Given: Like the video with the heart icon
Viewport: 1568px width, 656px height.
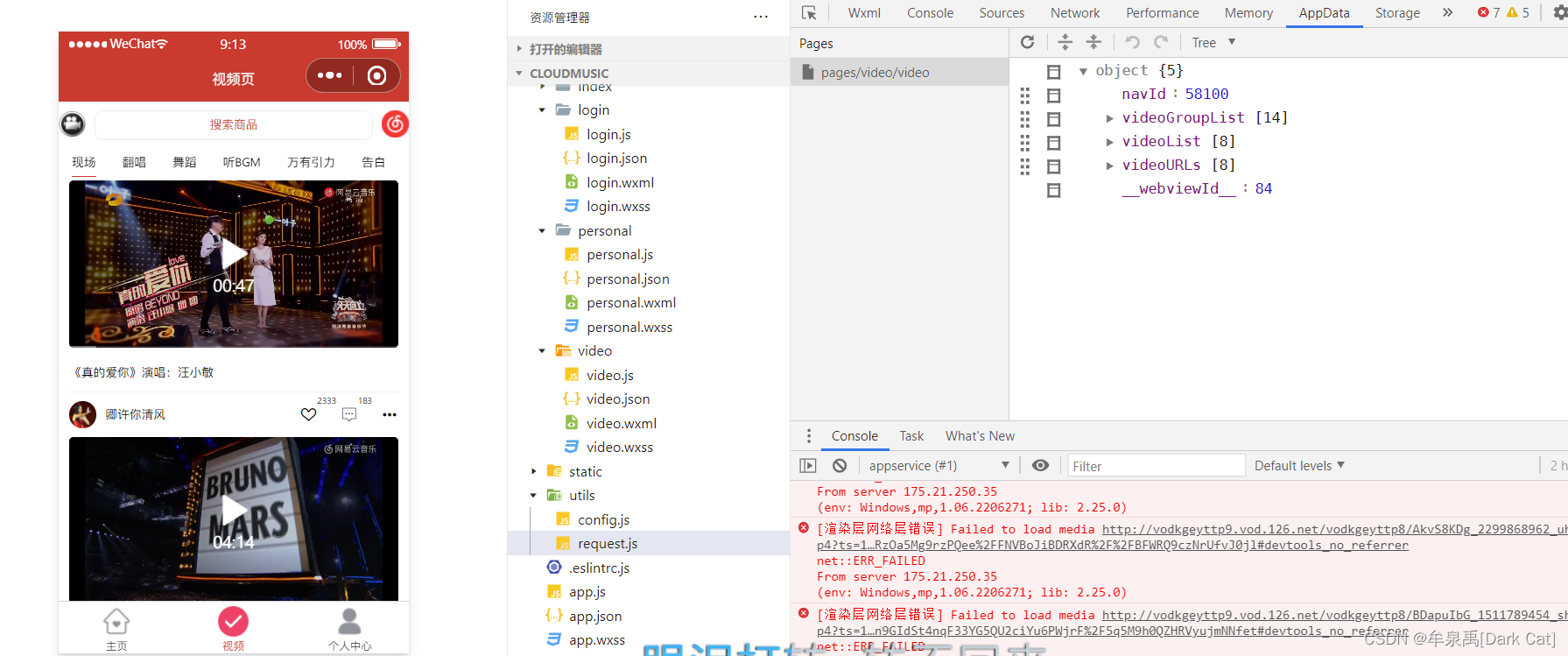Looking at the screenshot, I should point(309,414).
